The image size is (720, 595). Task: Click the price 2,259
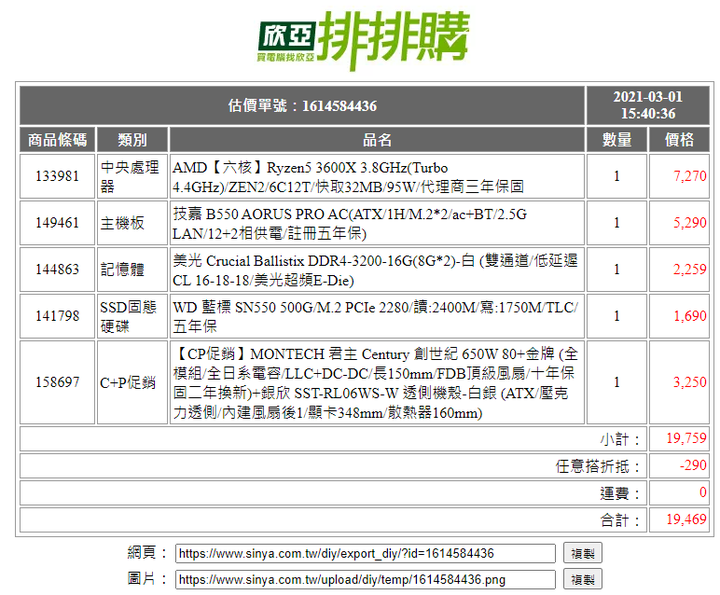click(x=689, y=269)
